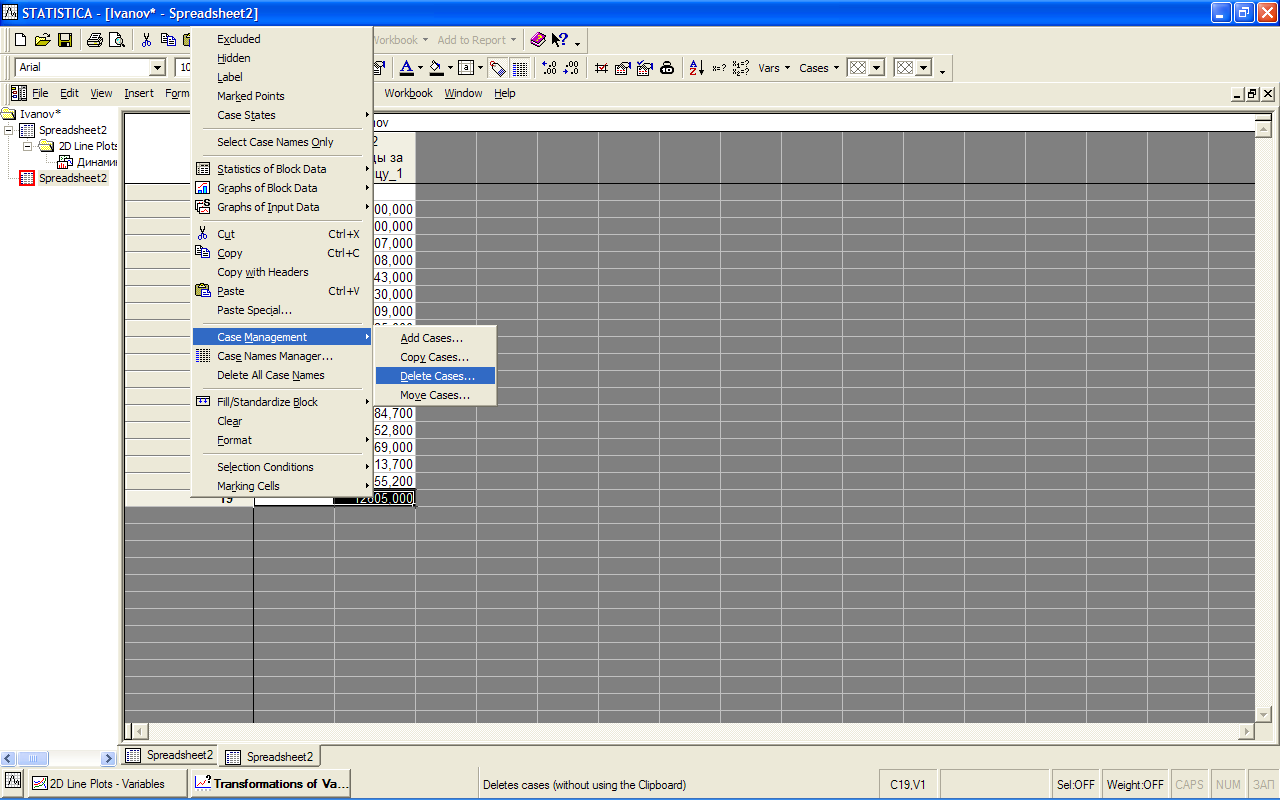
Task: Open the File menu
Action: point(40,93)
